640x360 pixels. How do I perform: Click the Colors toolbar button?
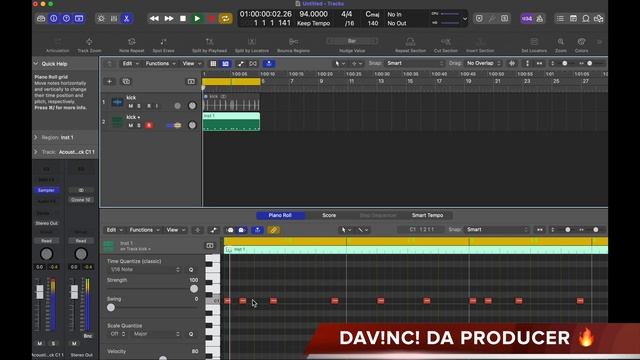[581, 45]
